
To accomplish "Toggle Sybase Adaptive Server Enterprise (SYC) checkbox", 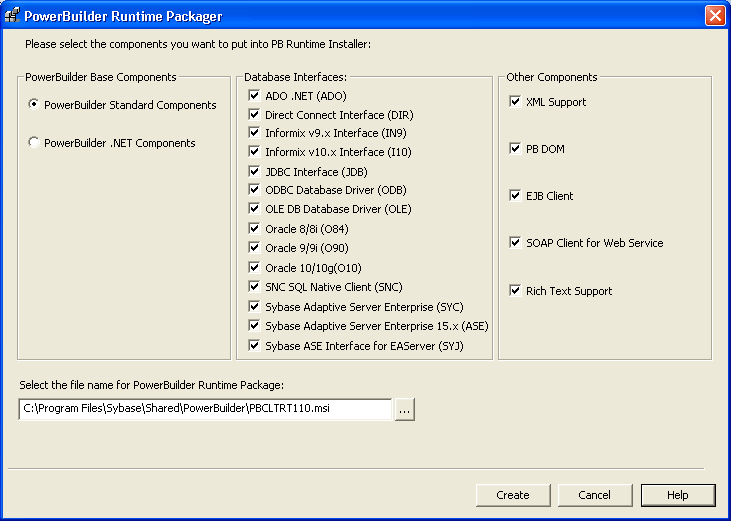I will (254, 307).
